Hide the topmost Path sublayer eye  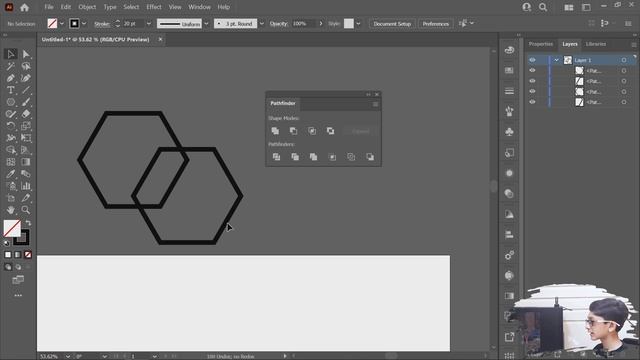point(532,71)
